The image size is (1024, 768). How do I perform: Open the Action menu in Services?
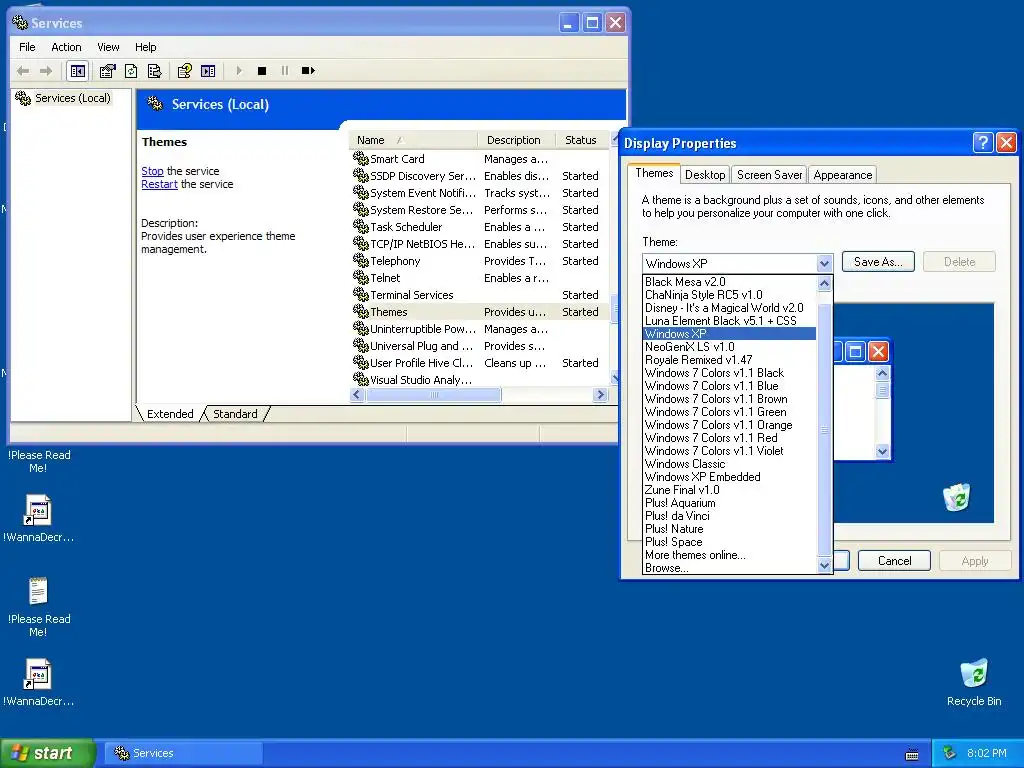[67, 47]
